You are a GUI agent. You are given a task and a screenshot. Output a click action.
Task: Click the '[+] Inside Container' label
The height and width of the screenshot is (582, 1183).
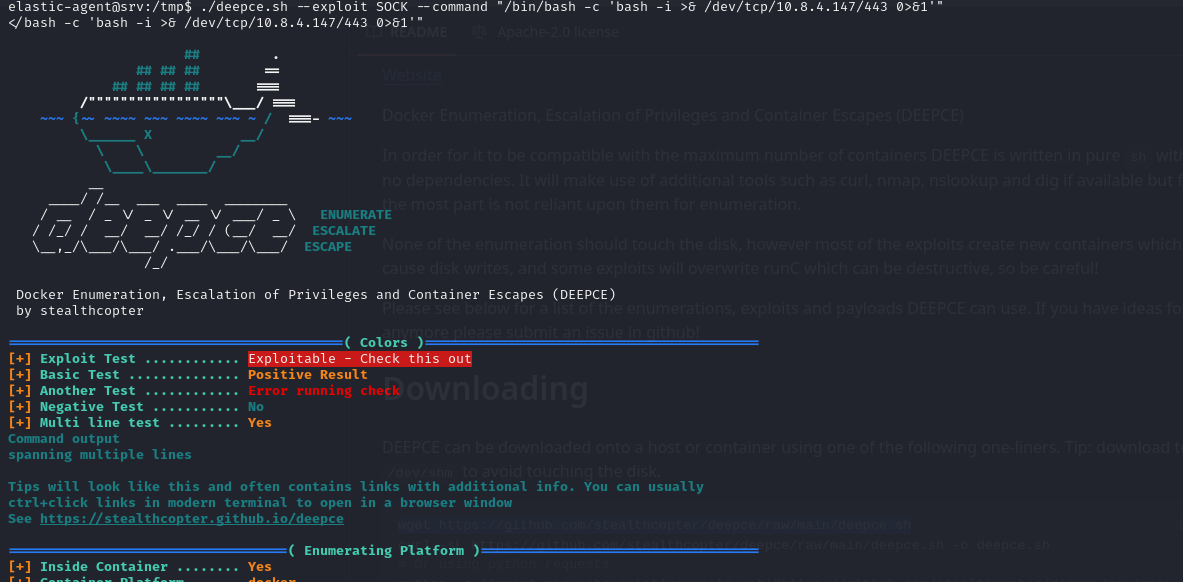[88, 566]
